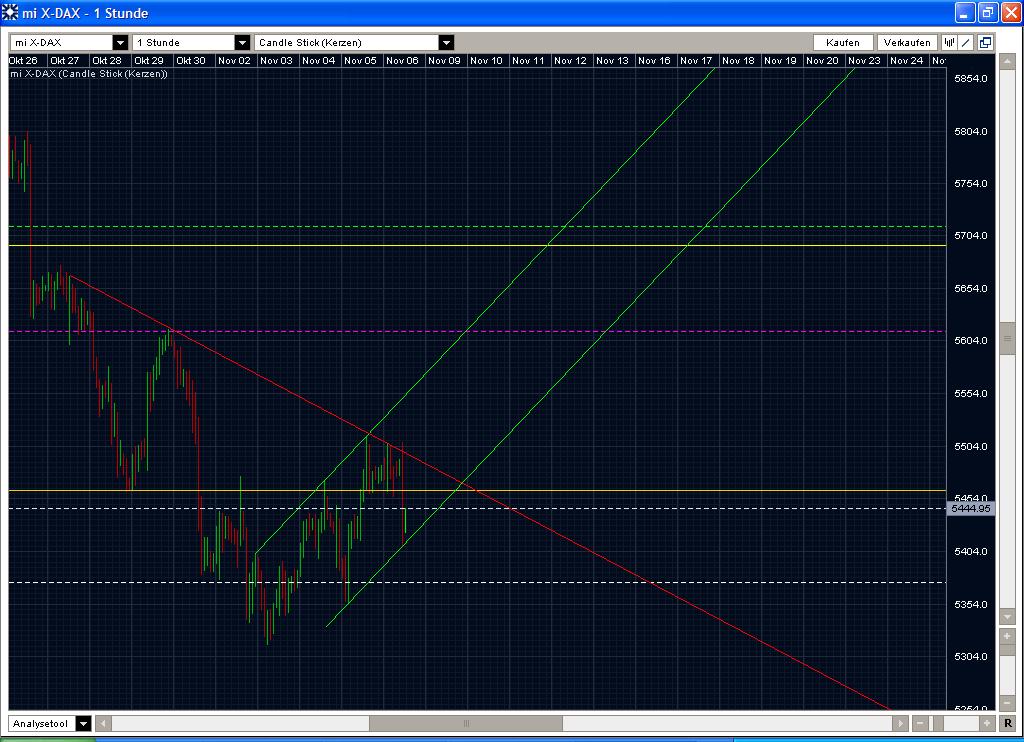Image resolution: width=1024 pixels, height=742 pixels.
Task: Click the chart type bars icon
Action: tap(949, 42)
